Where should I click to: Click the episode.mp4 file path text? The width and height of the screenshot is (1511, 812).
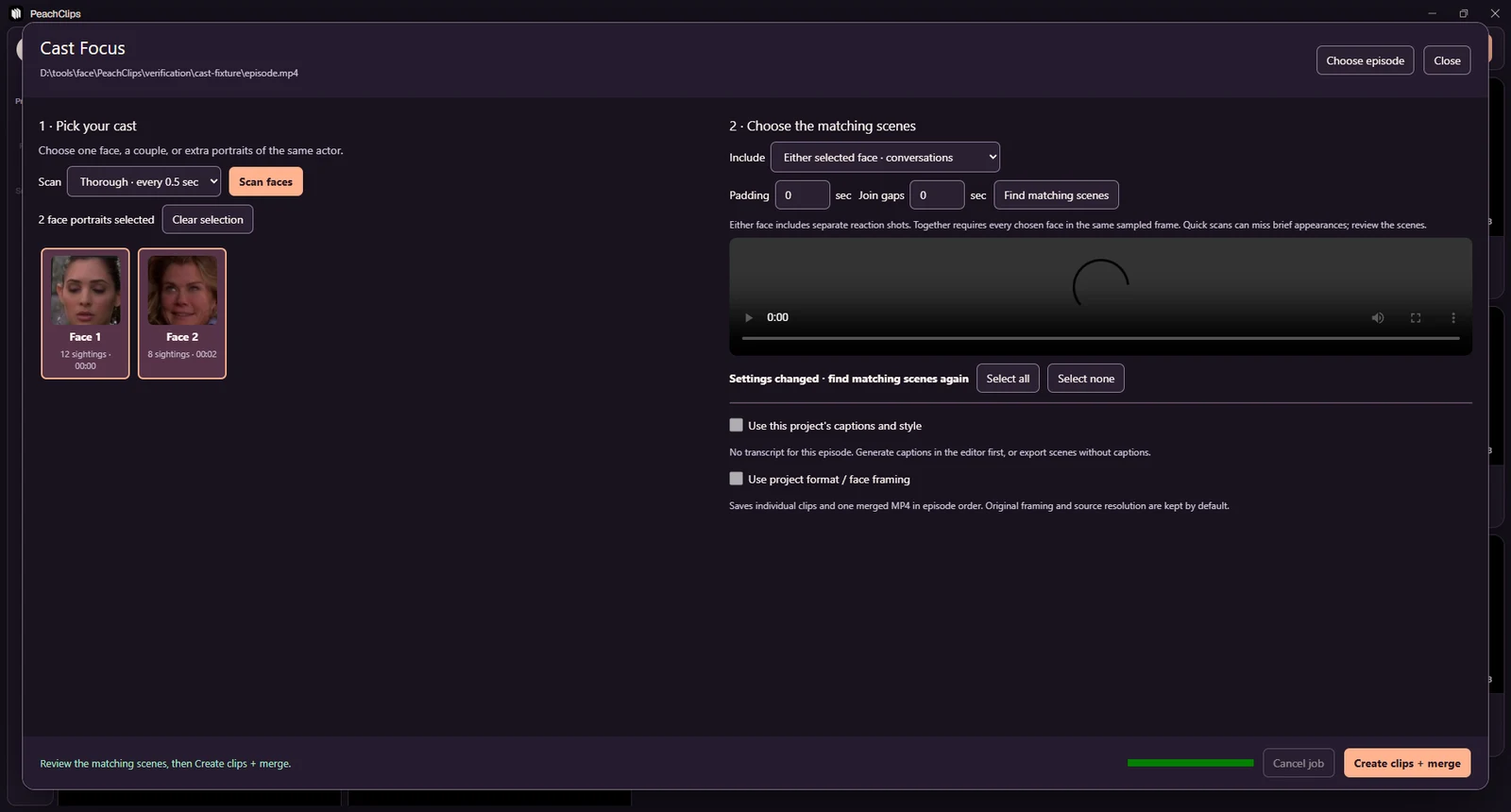click(x=169, y=73)
